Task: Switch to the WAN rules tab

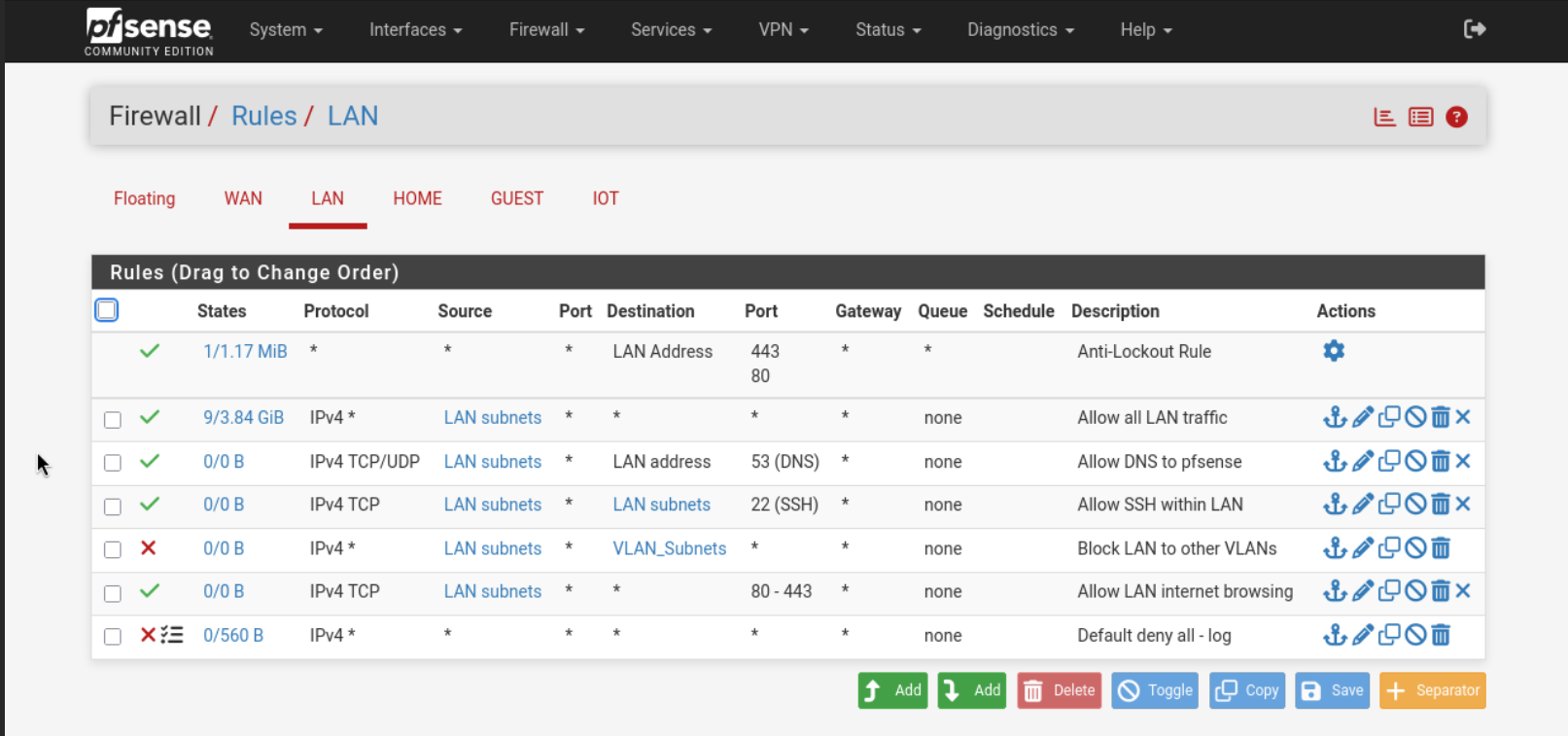Action: pyautogui.click(x=243, y=198)
